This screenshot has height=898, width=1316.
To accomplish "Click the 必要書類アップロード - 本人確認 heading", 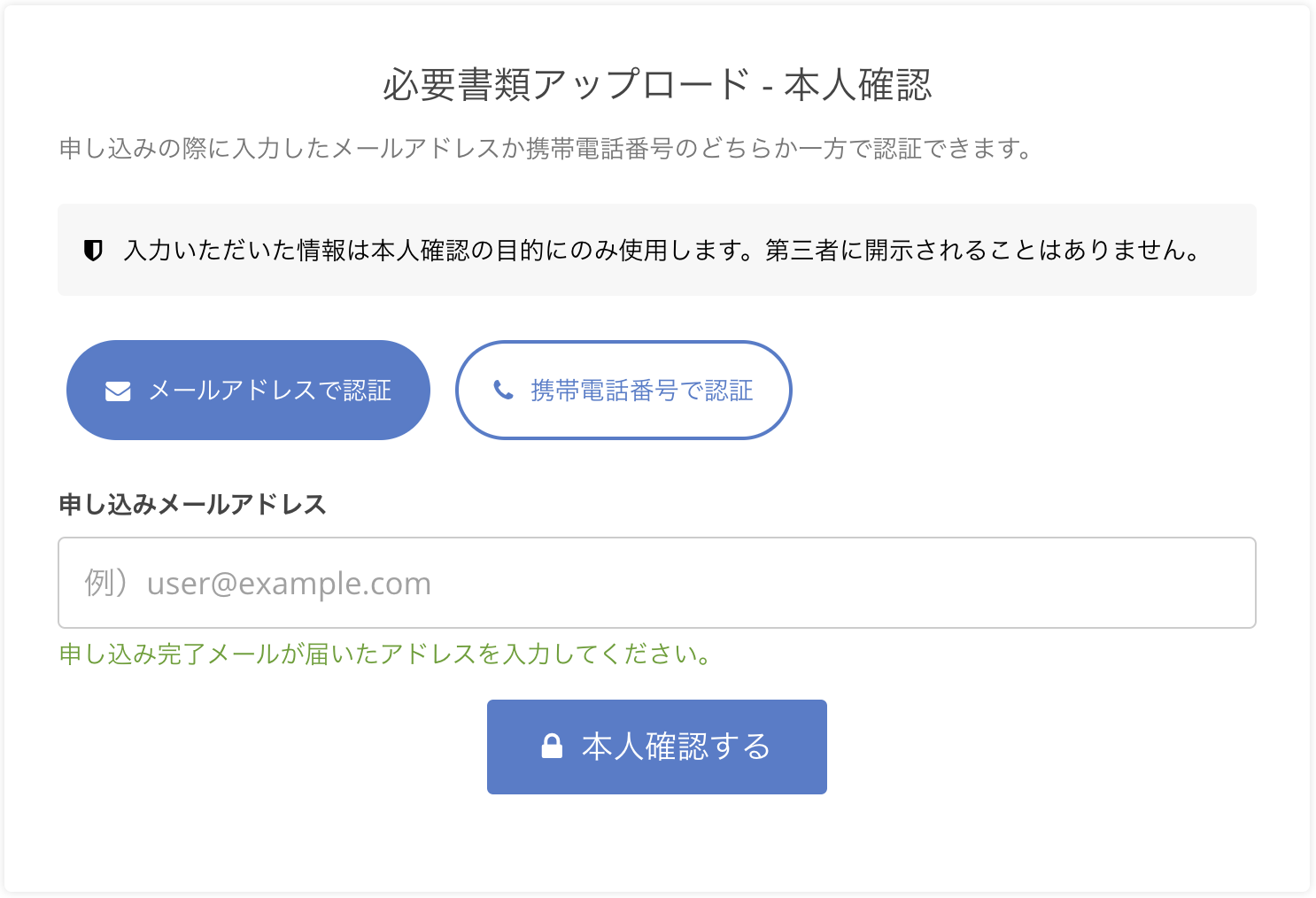I will 656,85.
